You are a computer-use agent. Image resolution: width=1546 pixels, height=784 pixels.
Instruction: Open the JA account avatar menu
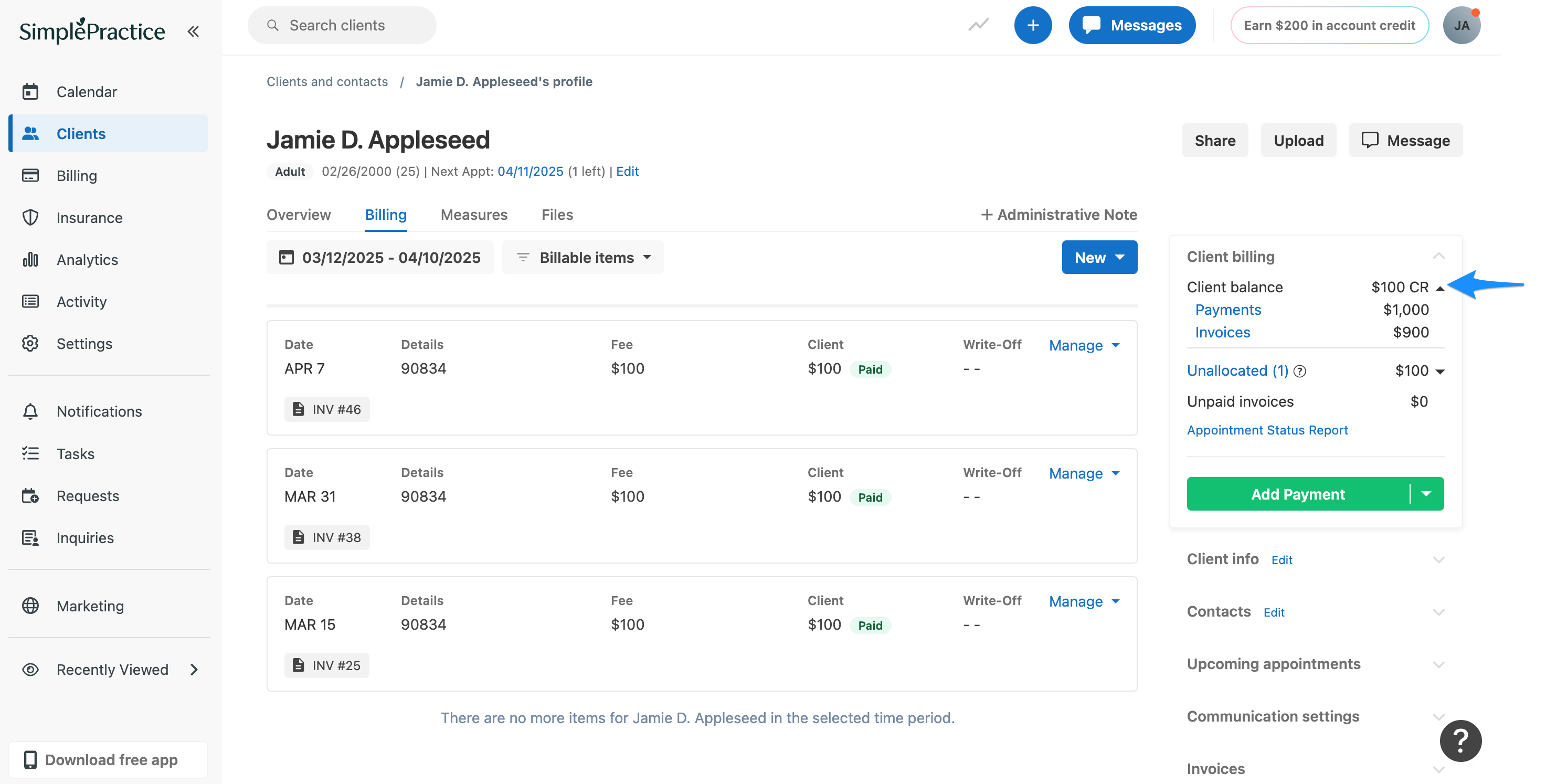1462,25
